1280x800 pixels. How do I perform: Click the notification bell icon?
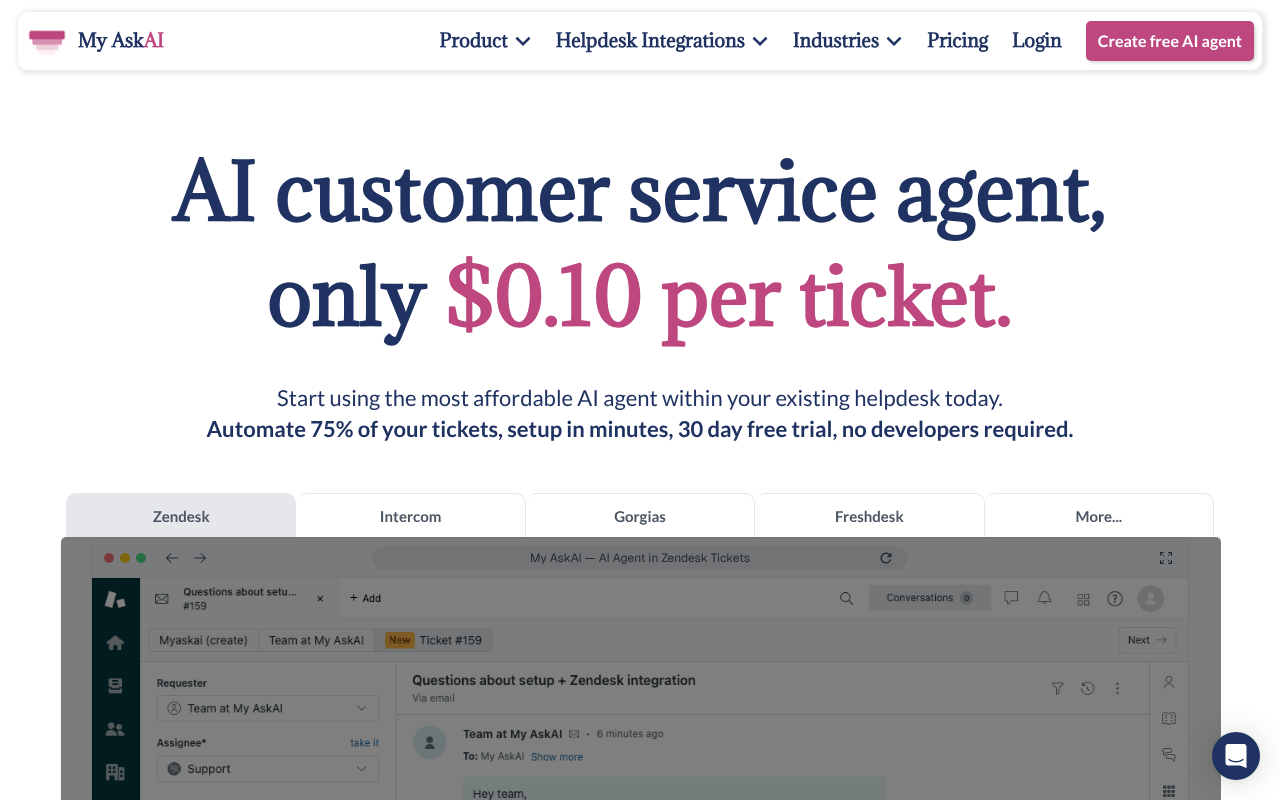click(x=1044, y=598)
